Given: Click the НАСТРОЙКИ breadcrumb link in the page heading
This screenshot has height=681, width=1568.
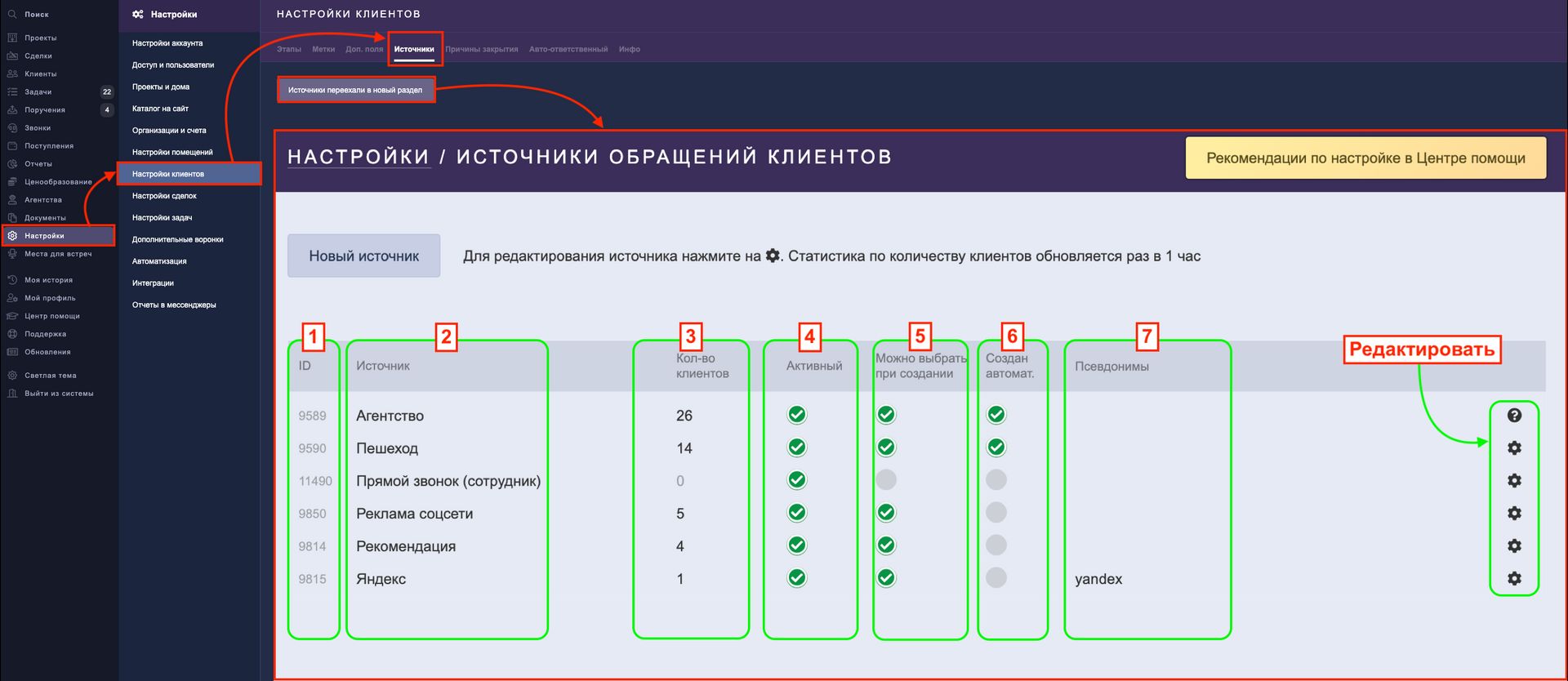Looking at the screenshot, I should click(359, 157).
